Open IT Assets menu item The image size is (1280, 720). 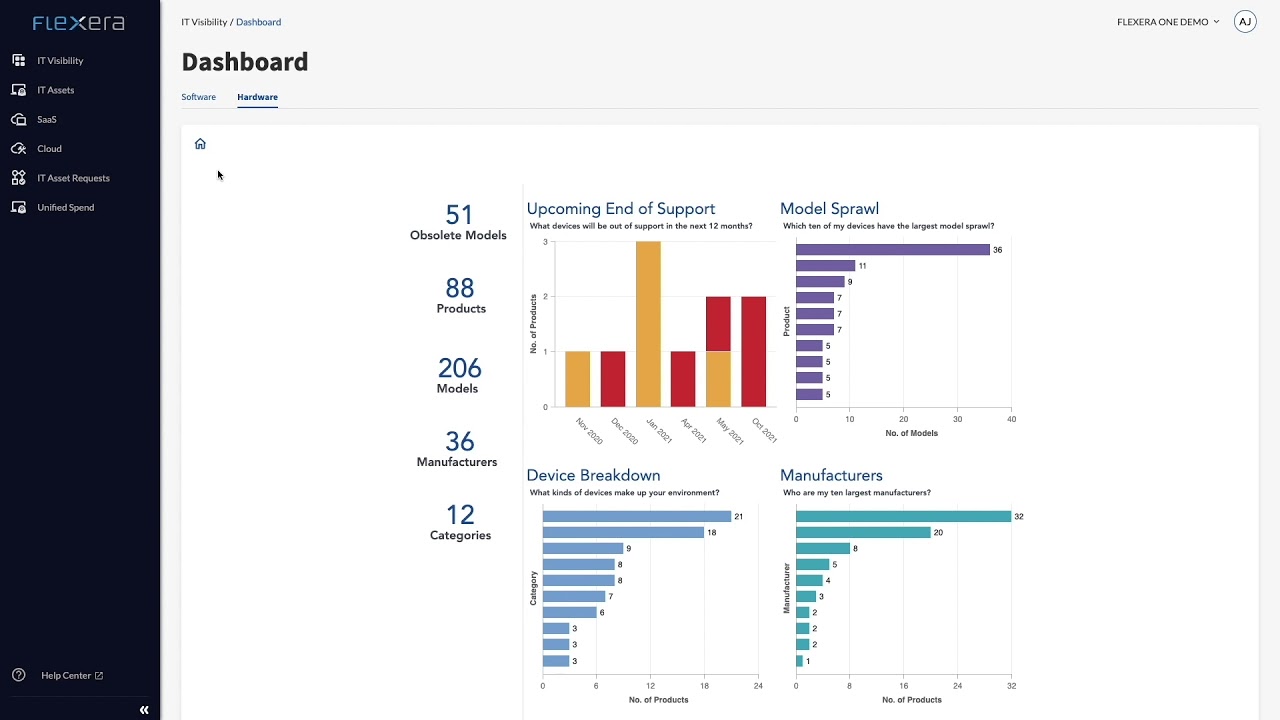[56, 90]
